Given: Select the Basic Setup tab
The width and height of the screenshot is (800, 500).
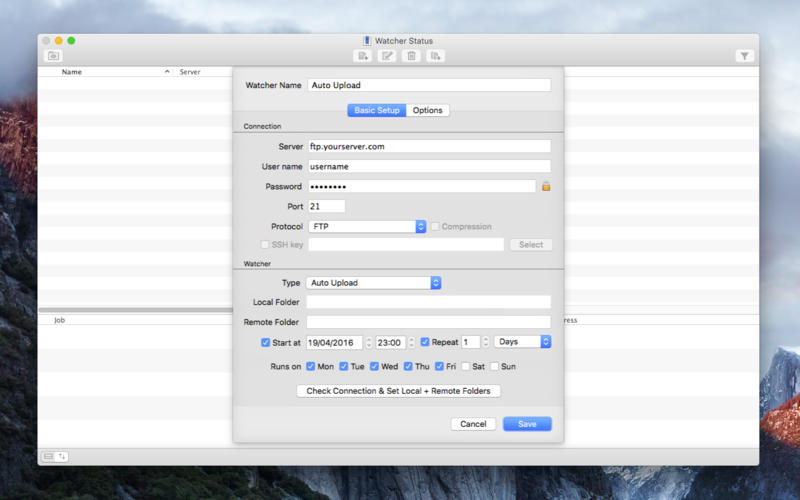Looking at the screenshot, I should 376,110.
